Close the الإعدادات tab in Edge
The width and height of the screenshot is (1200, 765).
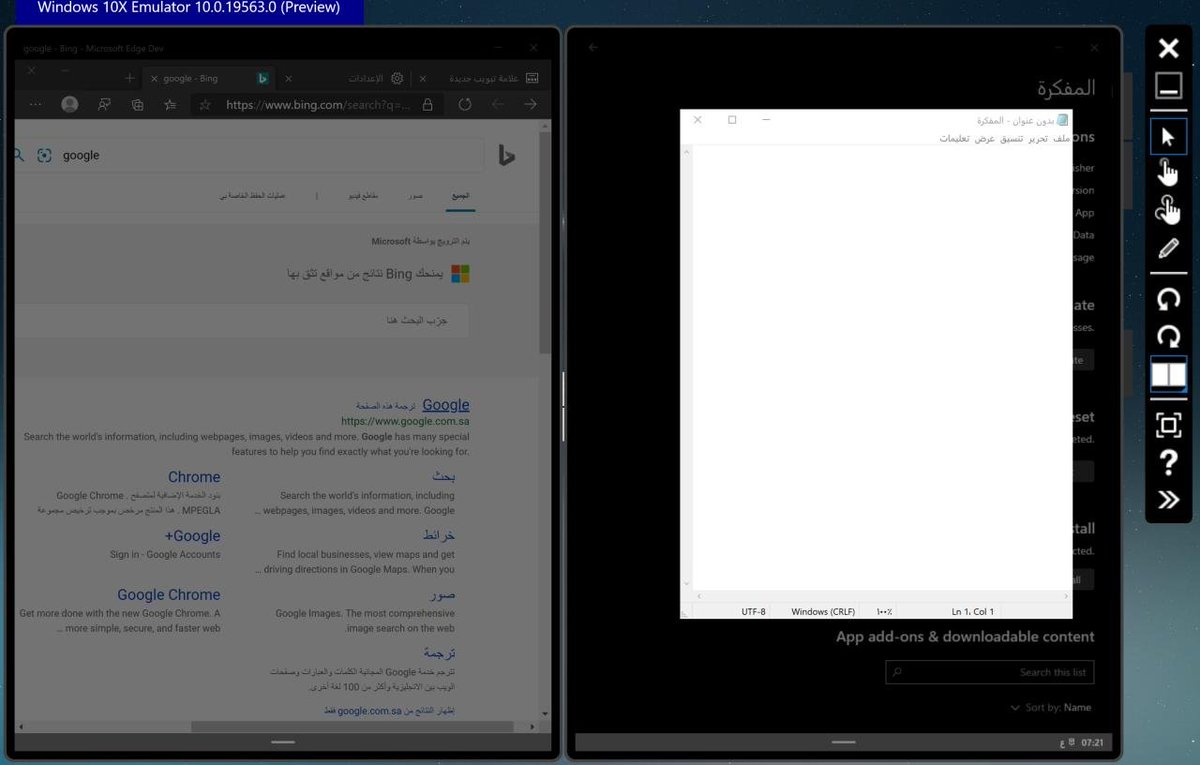(289, 78)
